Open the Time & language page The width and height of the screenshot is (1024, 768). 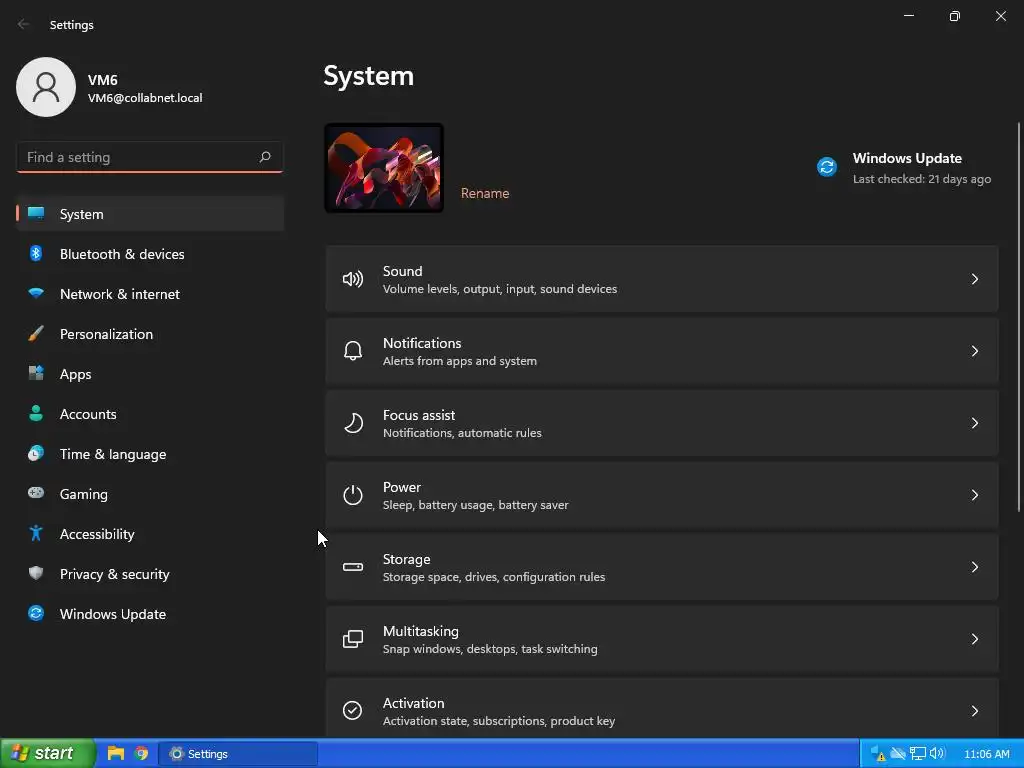click(150, 454)
